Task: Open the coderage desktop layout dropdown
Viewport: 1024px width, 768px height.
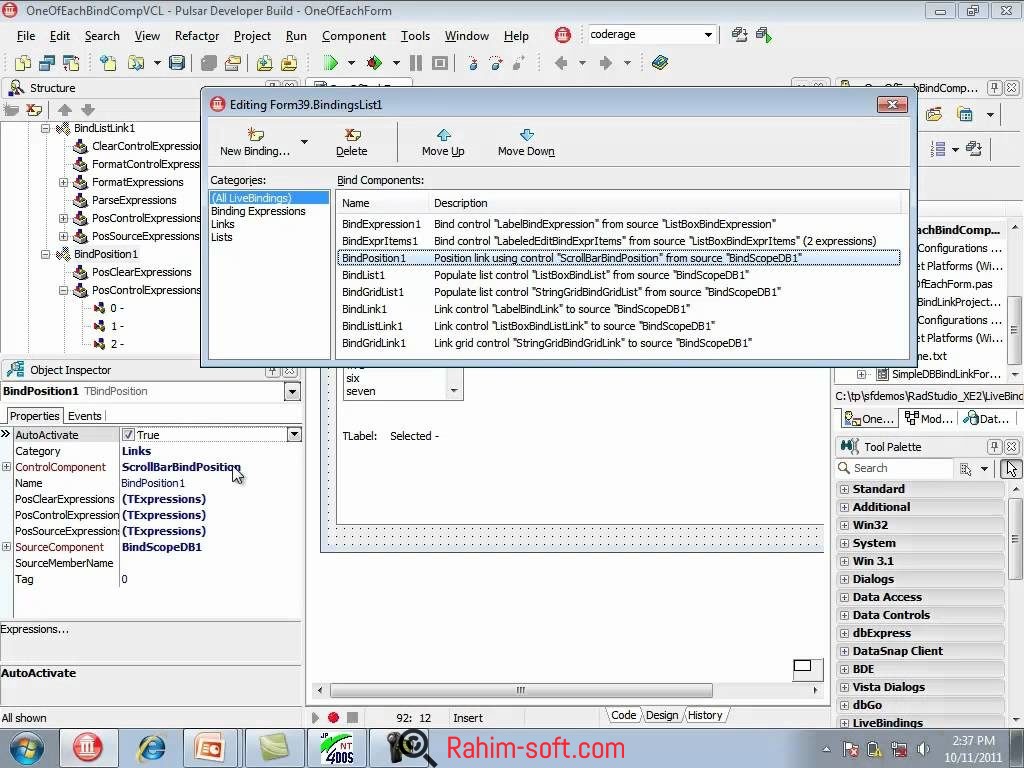Action: (x=708, y=35)
